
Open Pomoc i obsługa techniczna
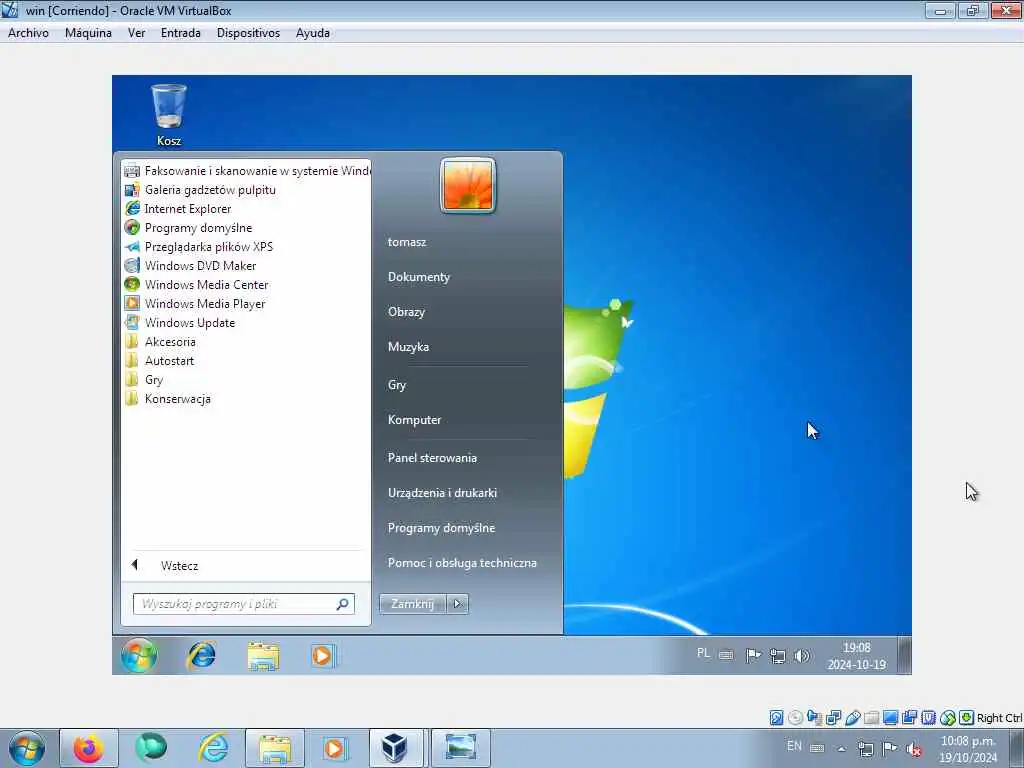click(462, 563)
